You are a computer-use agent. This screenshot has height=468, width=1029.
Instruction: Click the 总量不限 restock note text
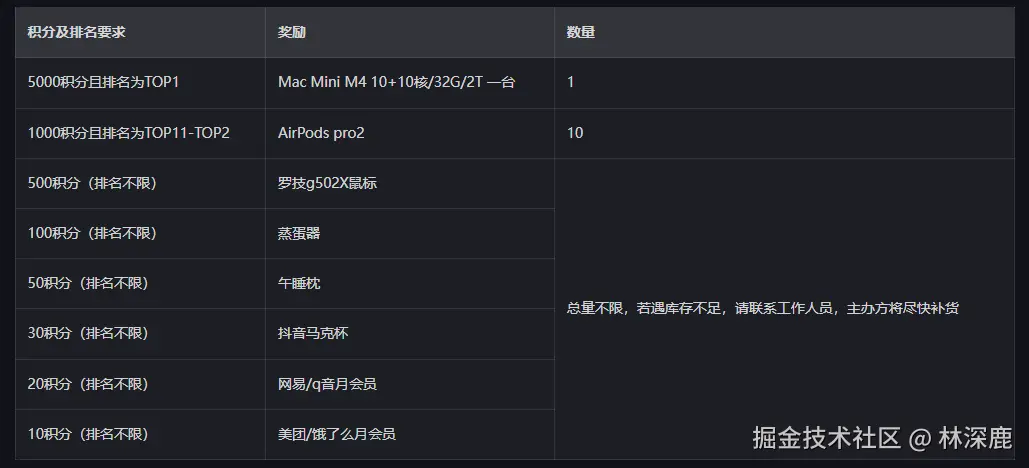763,308
